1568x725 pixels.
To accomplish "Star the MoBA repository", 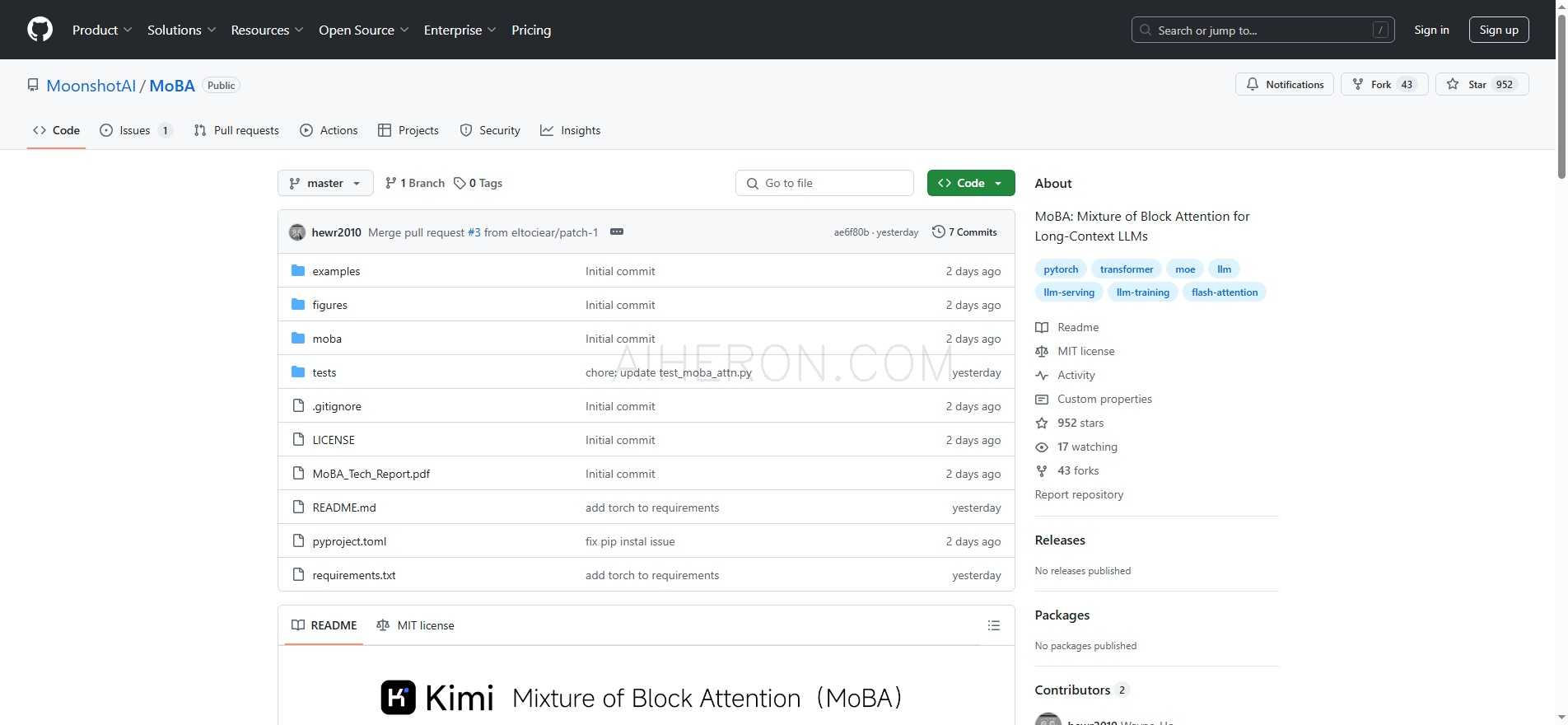I will pyautogui.click(x=1482, y=84).
